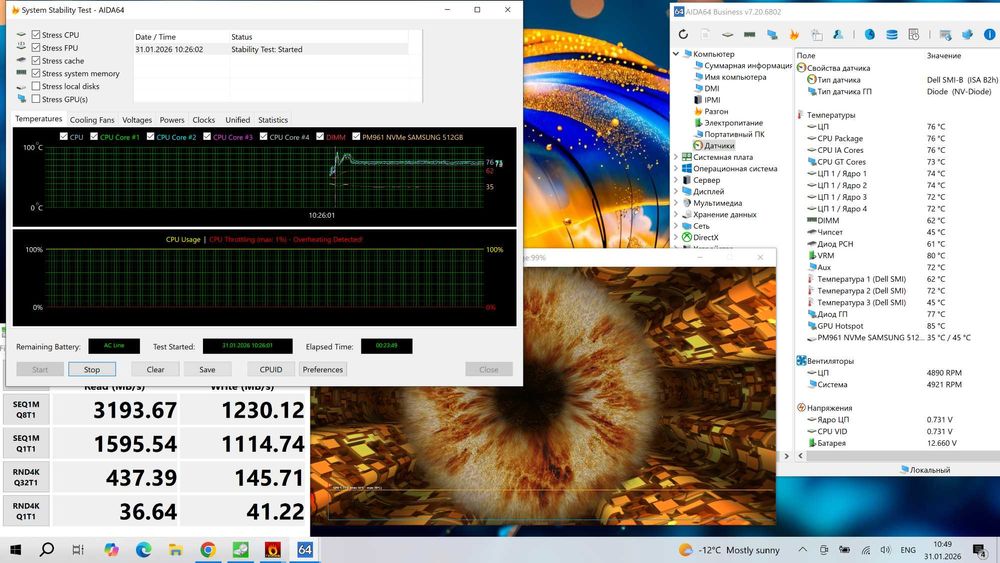Click the user figure icon in AIDA64 toolbar
The width and height of the screenshot is (1000, 563).
pyautogui.click(x=838, y=34)
